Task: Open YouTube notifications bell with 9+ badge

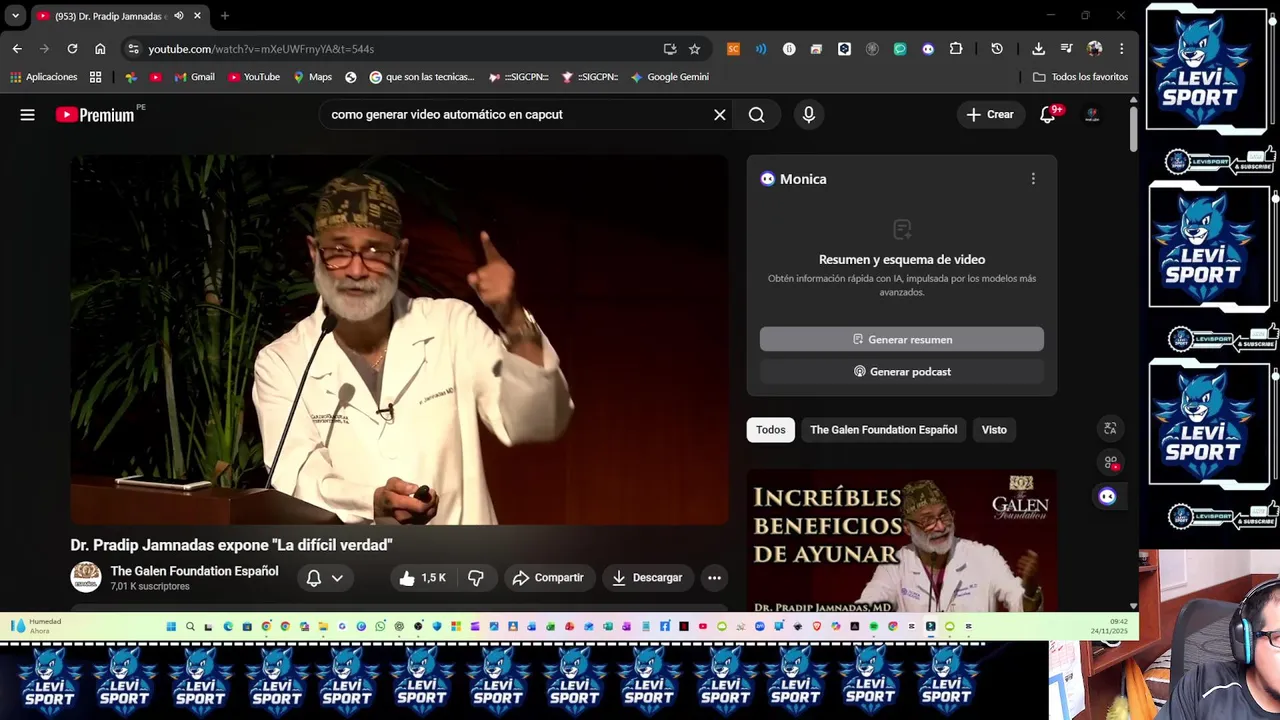Action: 1048,115
